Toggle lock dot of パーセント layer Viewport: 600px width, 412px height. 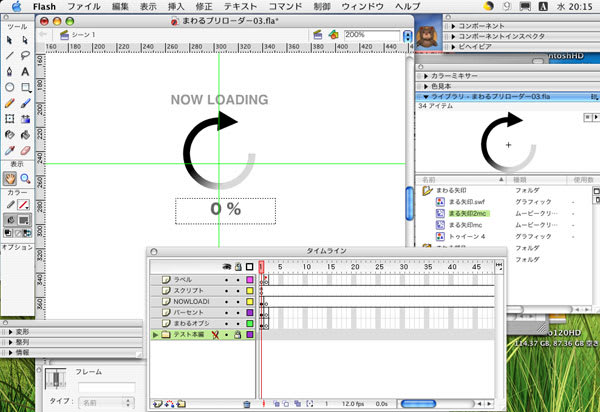238,313
